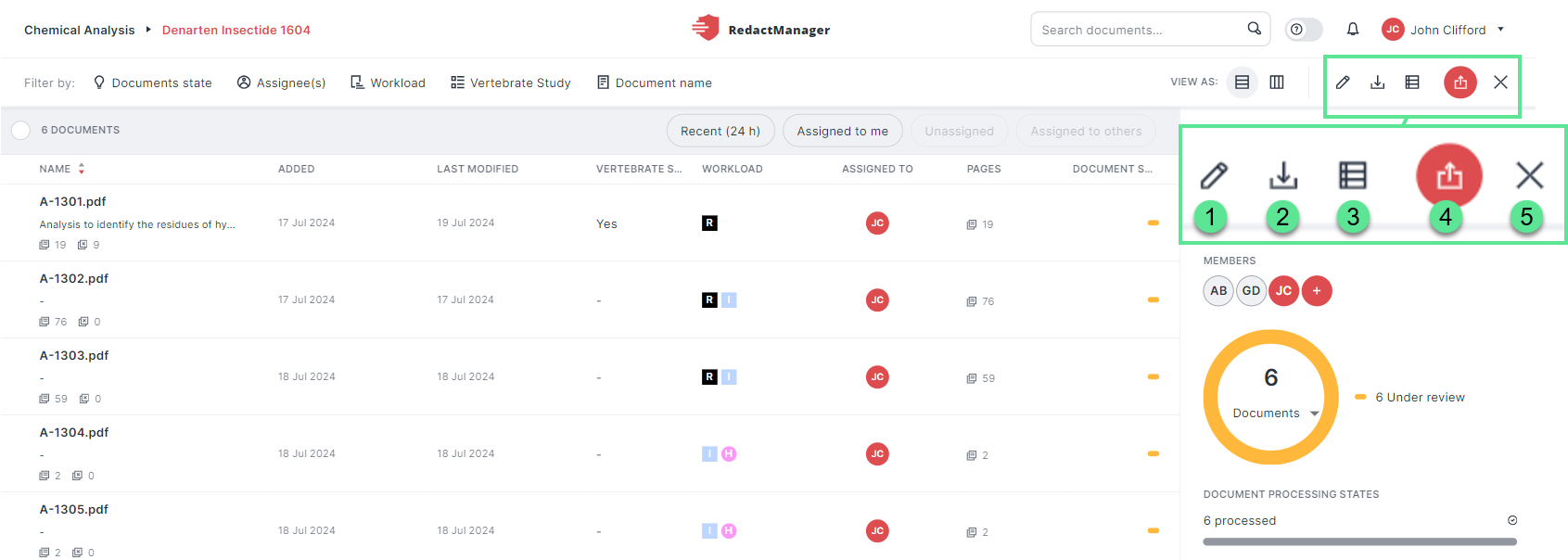The image size is (1568, 560).
Task: Expand the John Clifford user menu arrow
Action: [x=1500, y=29]
